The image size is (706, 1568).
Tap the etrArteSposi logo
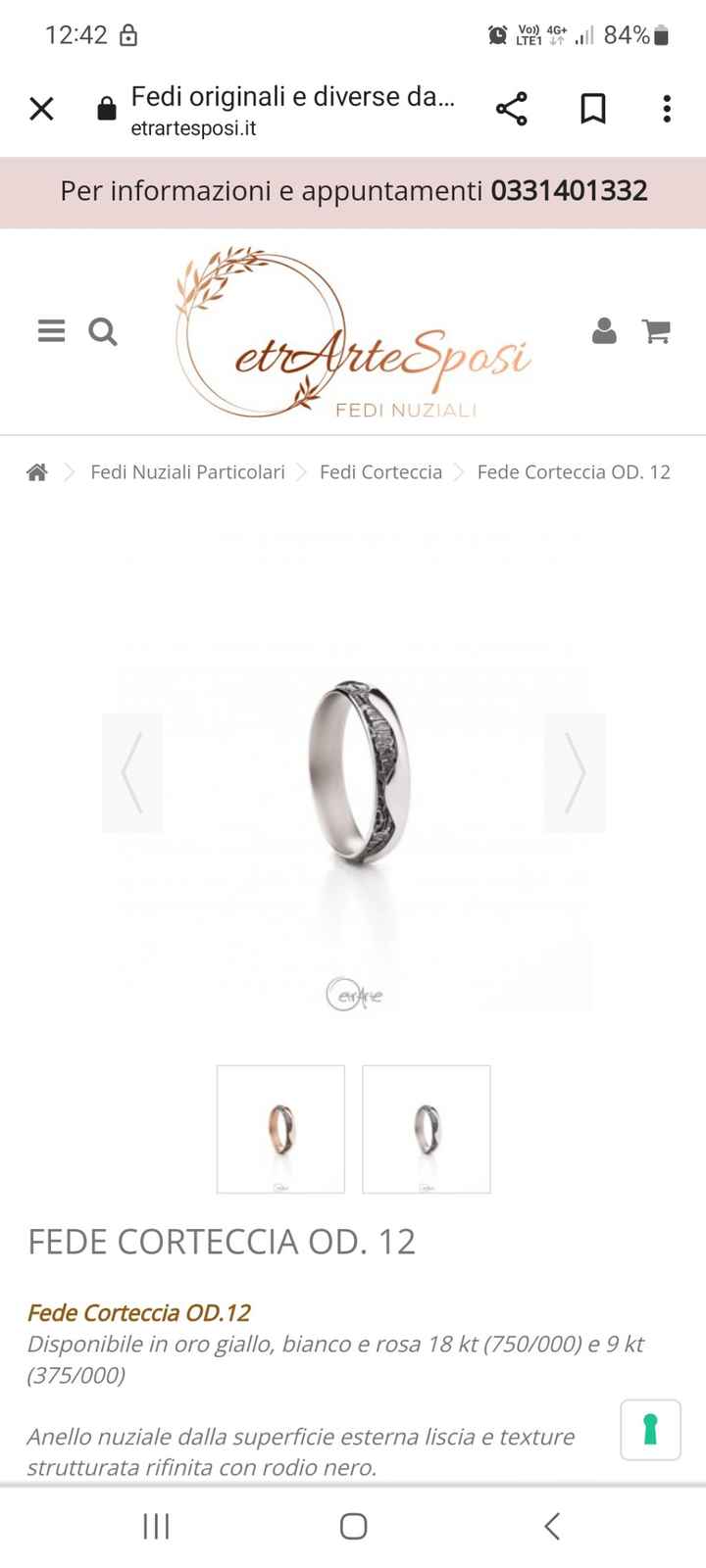pyautogui.click(x=353, y=333)
